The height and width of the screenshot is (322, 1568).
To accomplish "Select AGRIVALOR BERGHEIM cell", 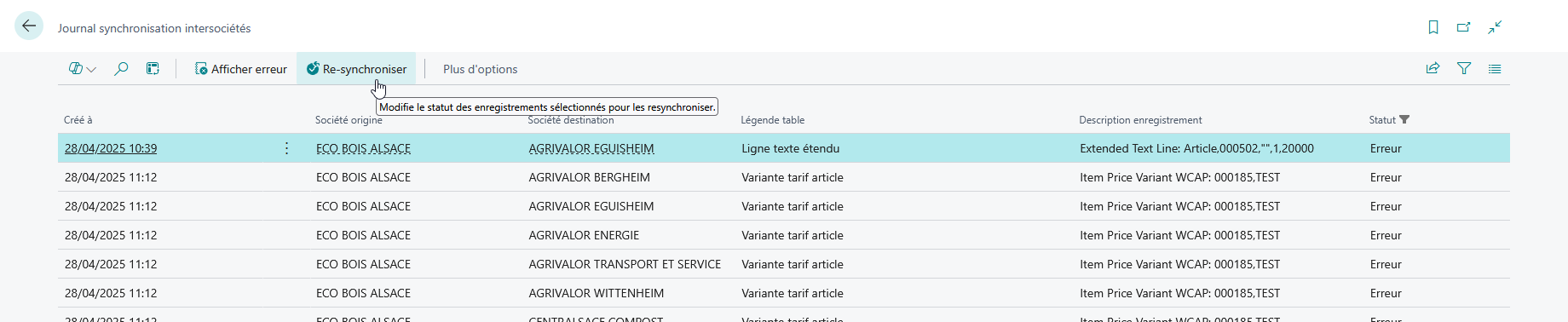I will pos(589,177).
